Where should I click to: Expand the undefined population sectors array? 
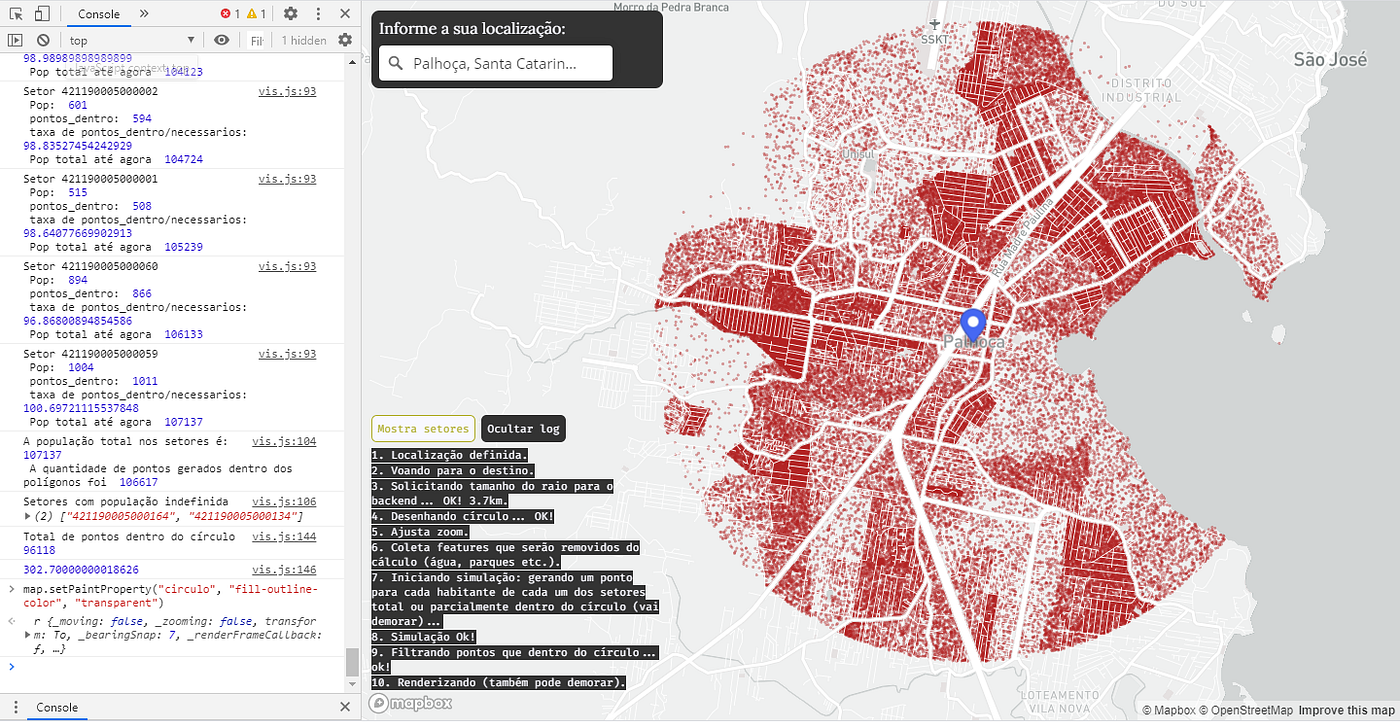[x=28, y=516]
